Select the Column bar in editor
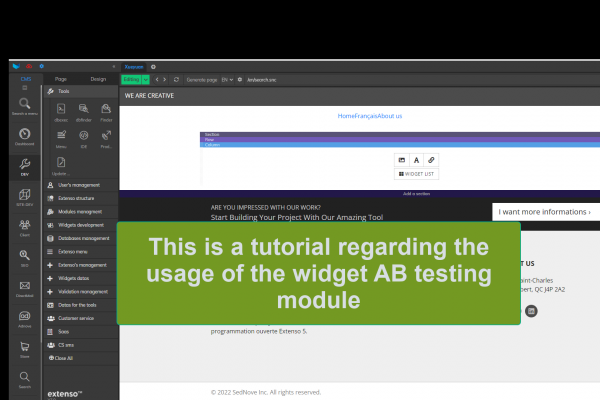600x400 pixels. pyautogui.click(x=400, y=145)
